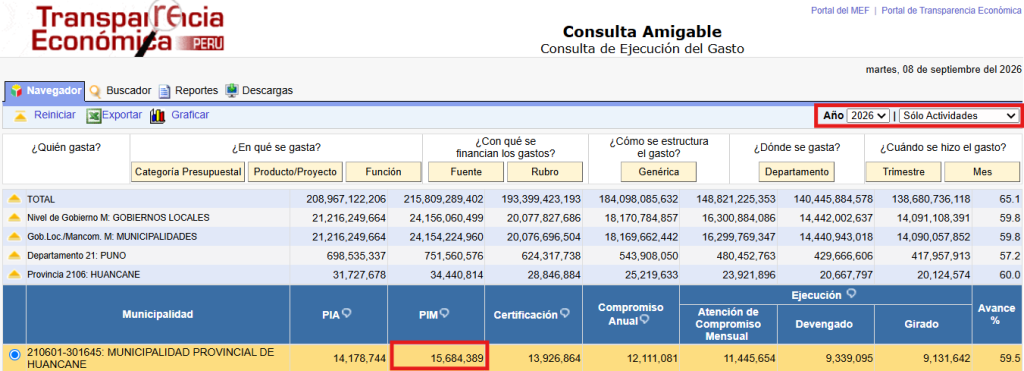1024x371 pixels.
Task: Click the Ejecución info bubble icon
Action: 851,295
